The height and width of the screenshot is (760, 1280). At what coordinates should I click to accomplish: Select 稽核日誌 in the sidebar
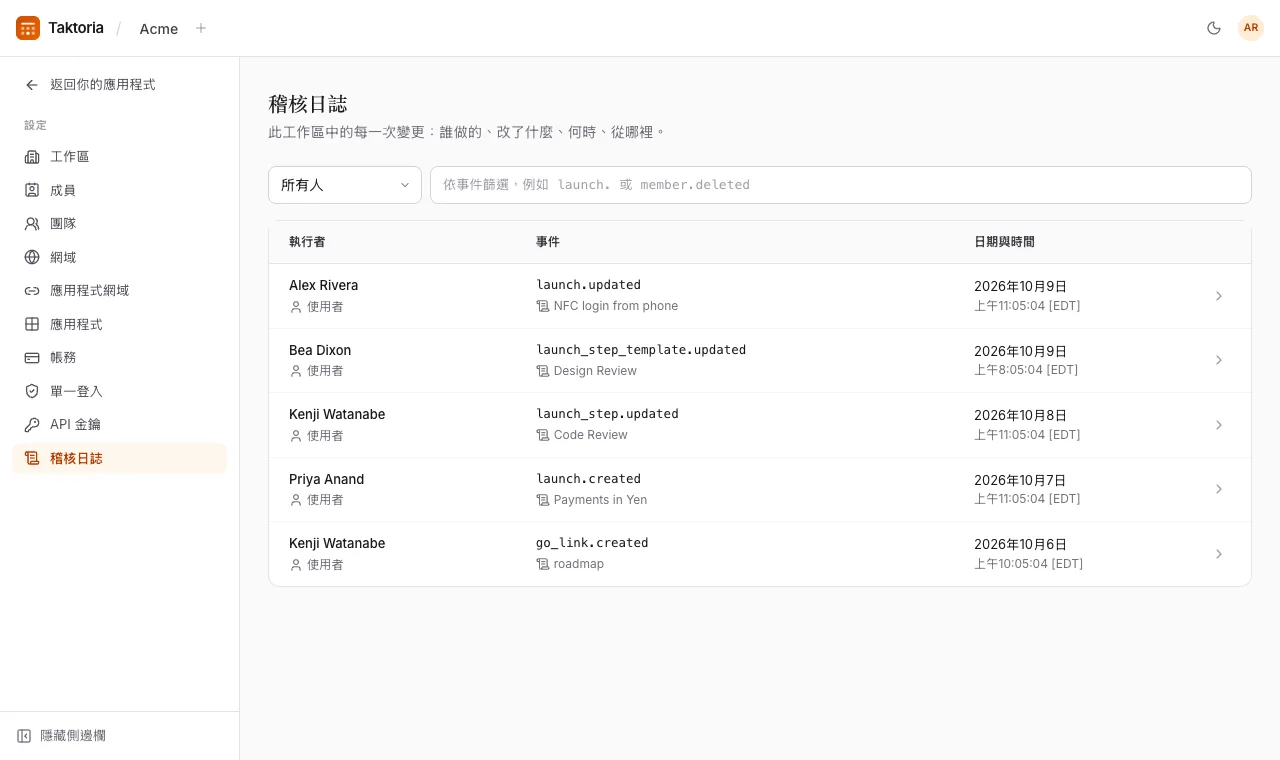[x=119, y=458]
